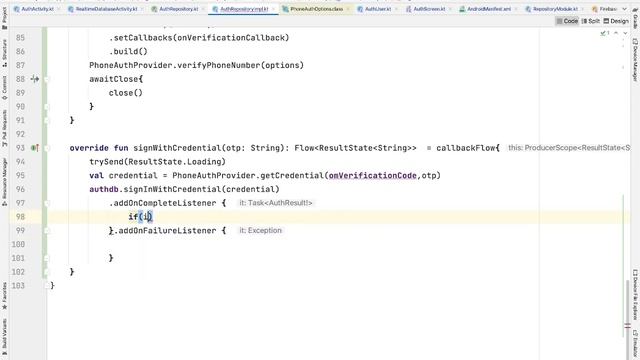Switch to the AuthActivity.kt tab
The height and width of the screenshot is (360, 640).
(37, 9)
